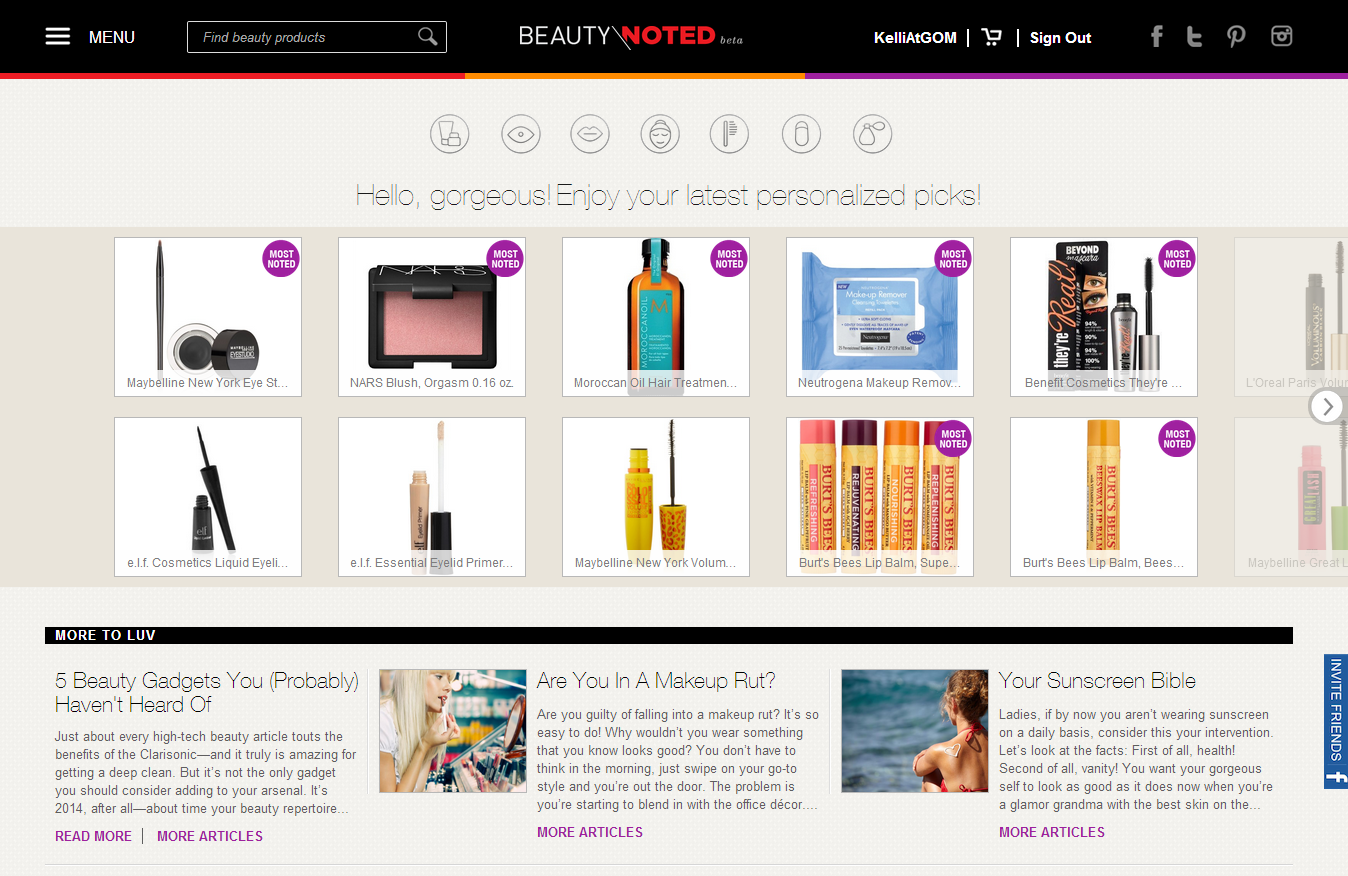
Task: Click Sign Out
Action: [x=1060, y=38]
